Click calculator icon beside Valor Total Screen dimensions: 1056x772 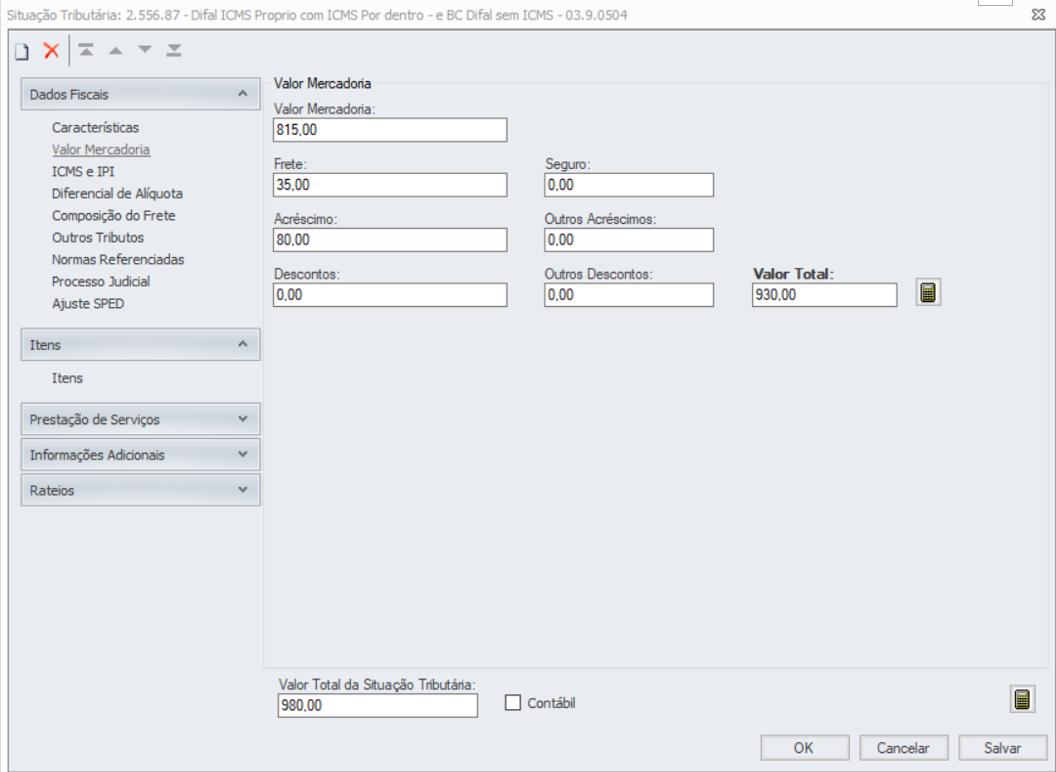(x=928, y=293)
